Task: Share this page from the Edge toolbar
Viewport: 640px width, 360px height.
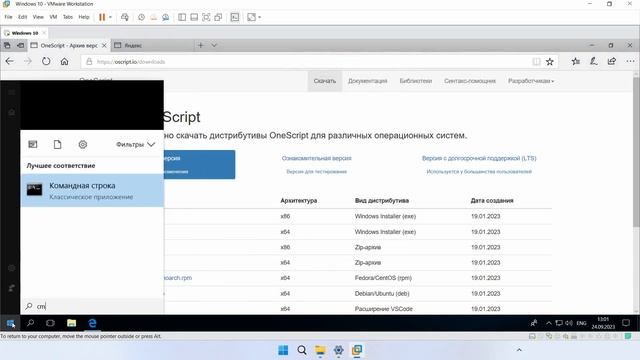Action: [611, 62]
